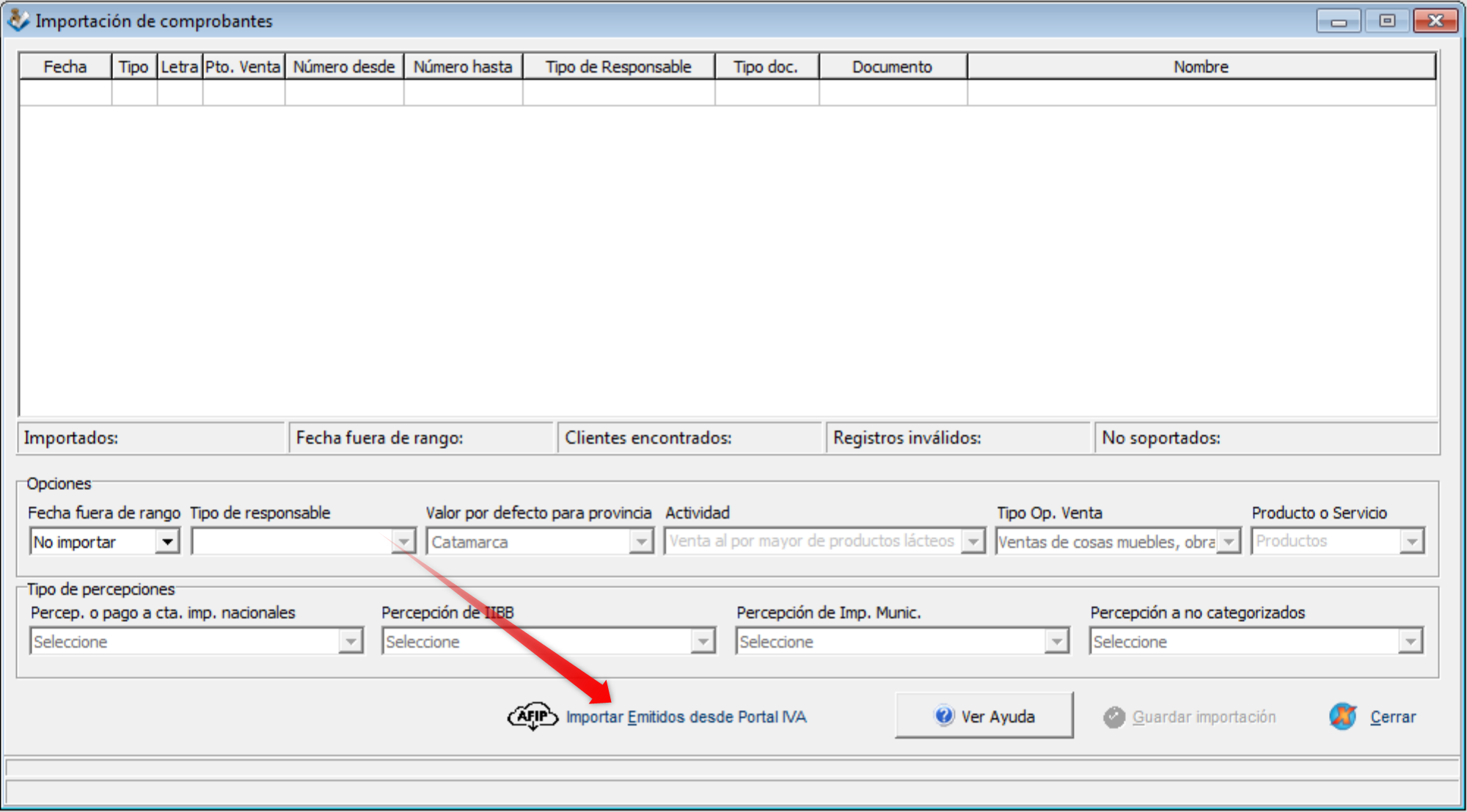Open Percepción a no categorizados dropdown
The height and width of the screenshot is (812, 1467).
click(1410, 642)
